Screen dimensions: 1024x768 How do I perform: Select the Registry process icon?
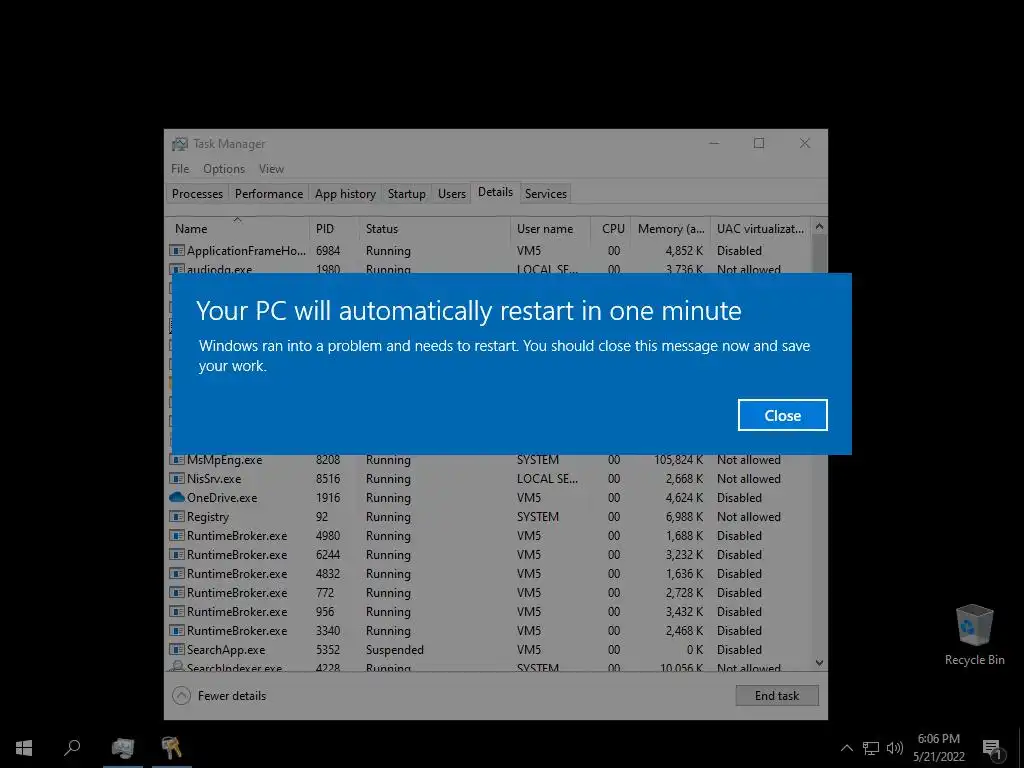coord(177,517)
